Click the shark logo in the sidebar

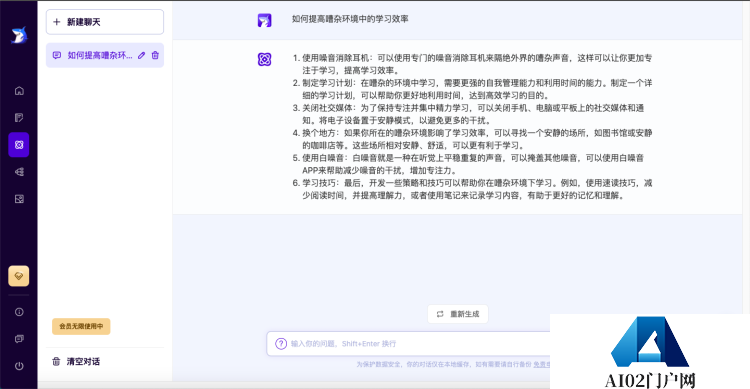pos(19,35)
